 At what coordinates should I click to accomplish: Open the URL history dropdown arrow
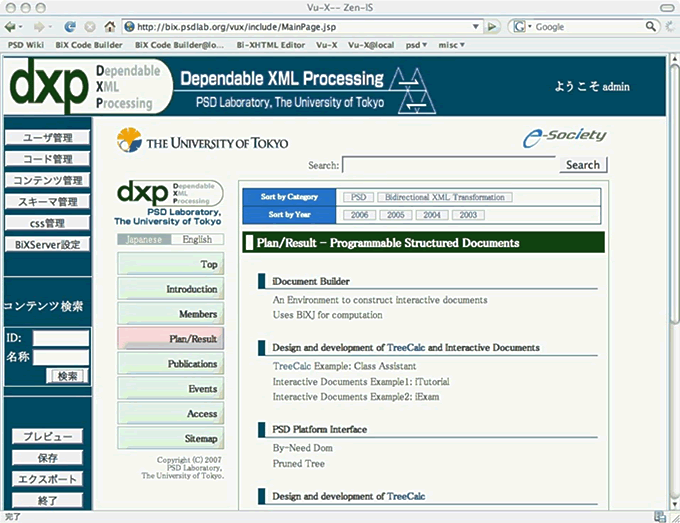click(x=476, y=27)
